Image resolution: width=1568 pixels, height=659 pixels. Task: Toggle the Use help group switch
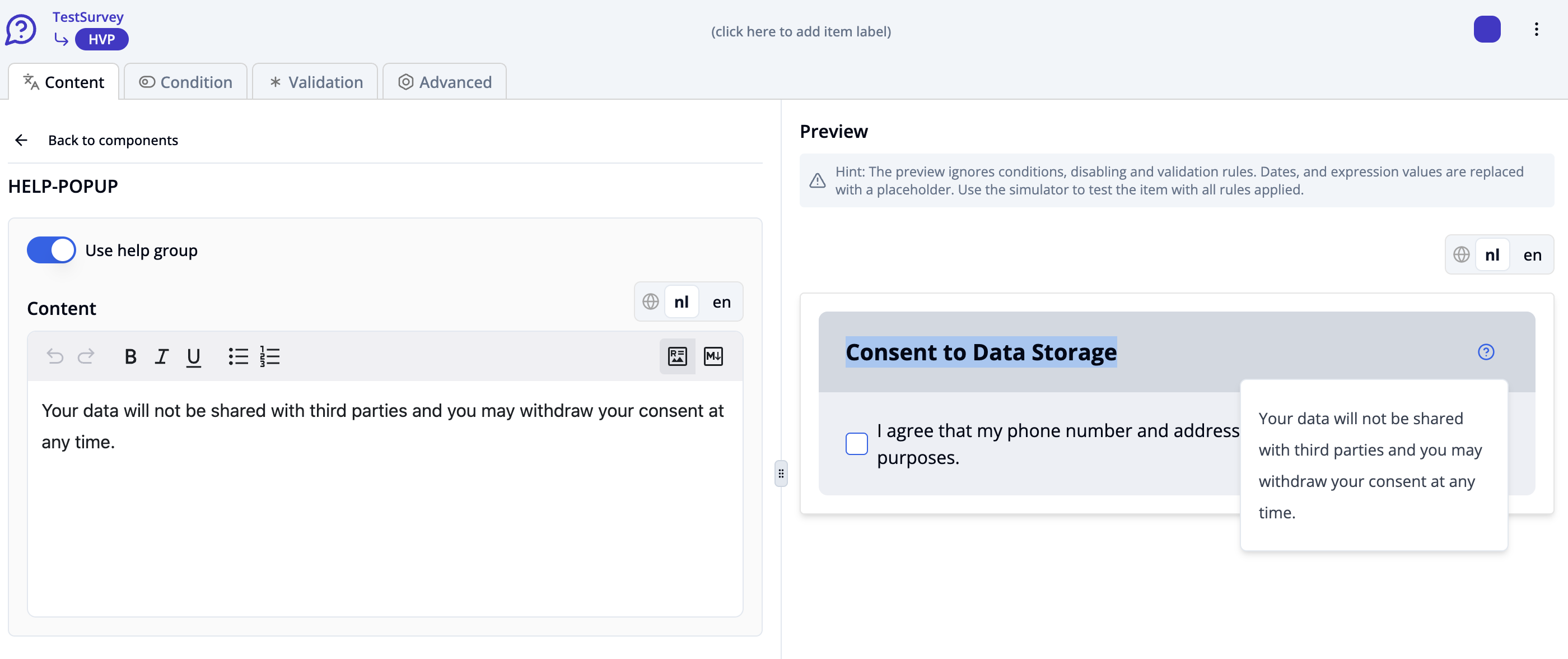tap(51, 250)
